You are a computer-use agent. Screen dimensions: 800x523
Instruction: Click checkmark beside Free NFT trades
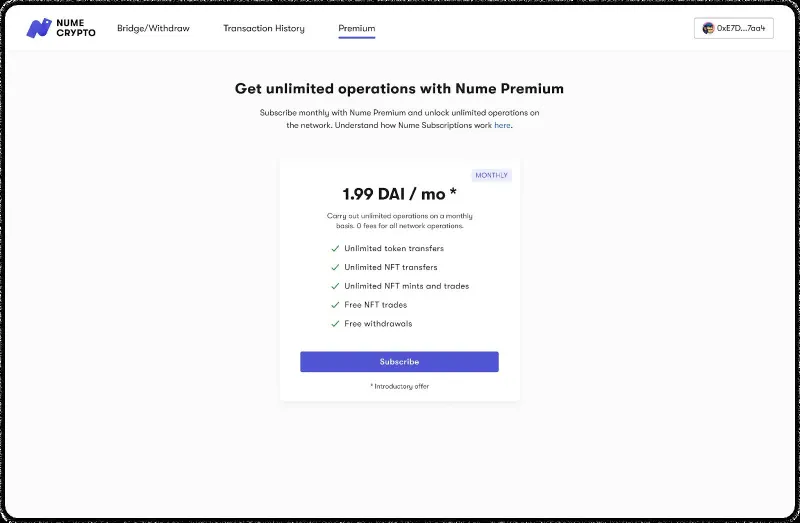pos(335,305)
